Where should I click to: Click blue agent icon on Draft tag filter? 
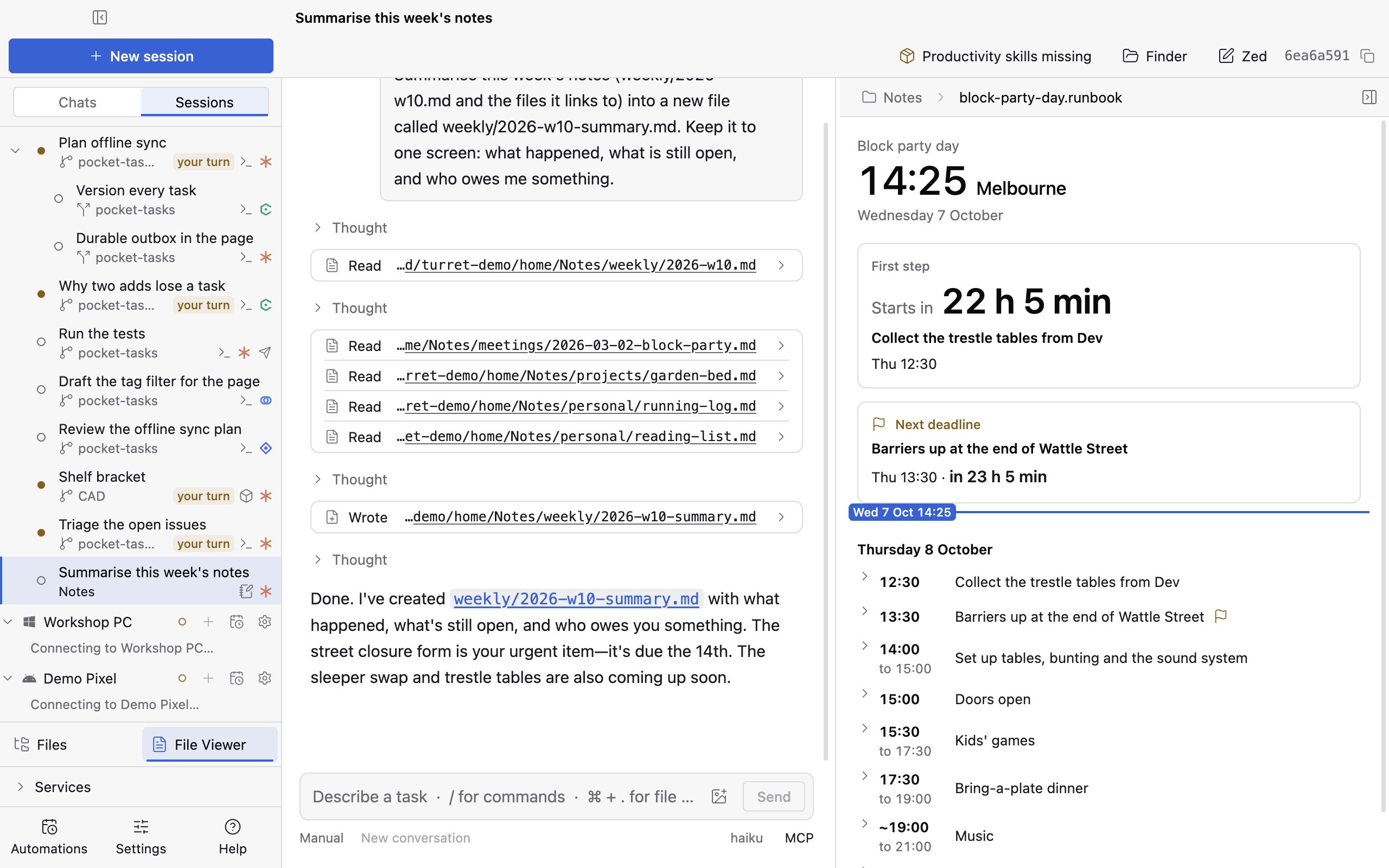[x=266, y=400]
